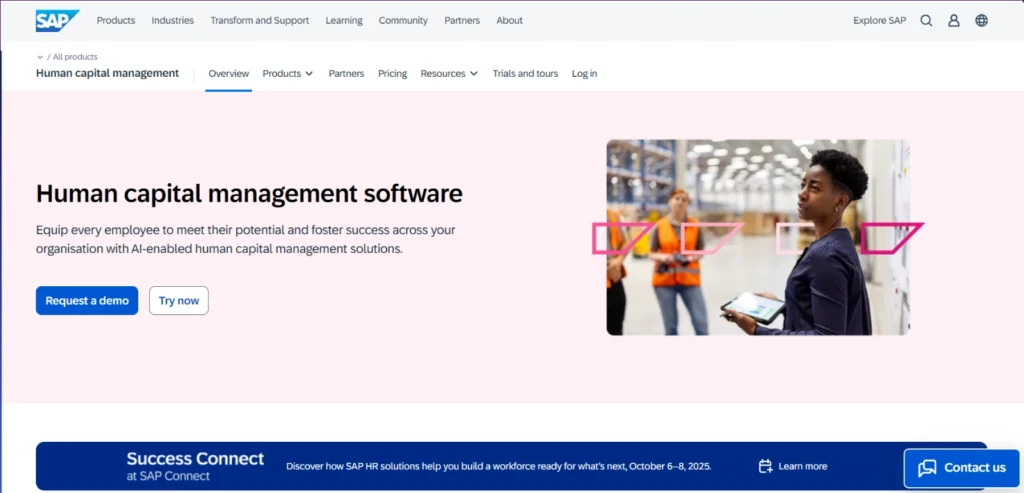Click the warehouse hero image
This screenshot has height=493, width=1024.
click(x=758, y=237)
